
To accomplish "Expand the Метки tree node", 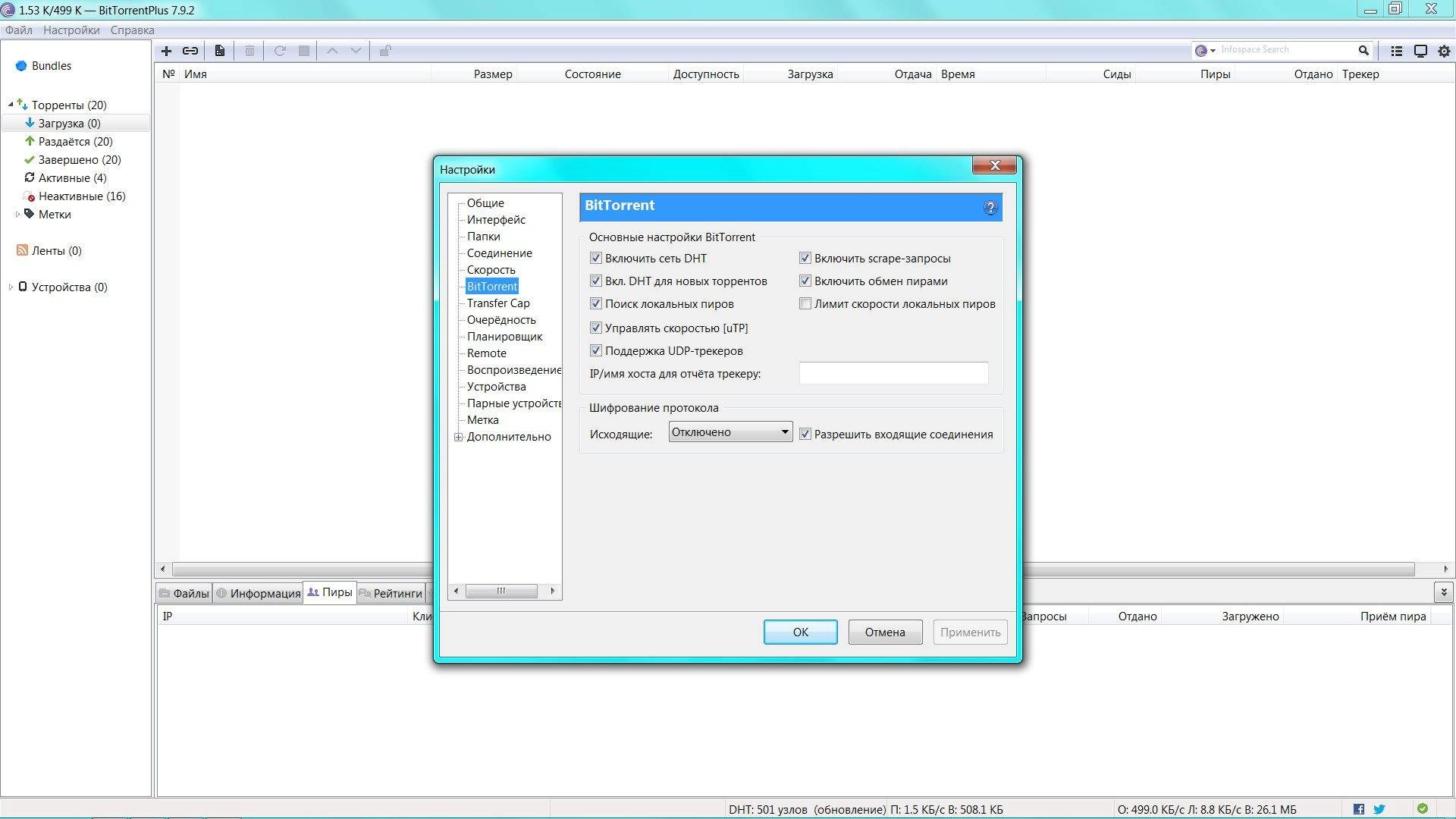I will (17, 215).
